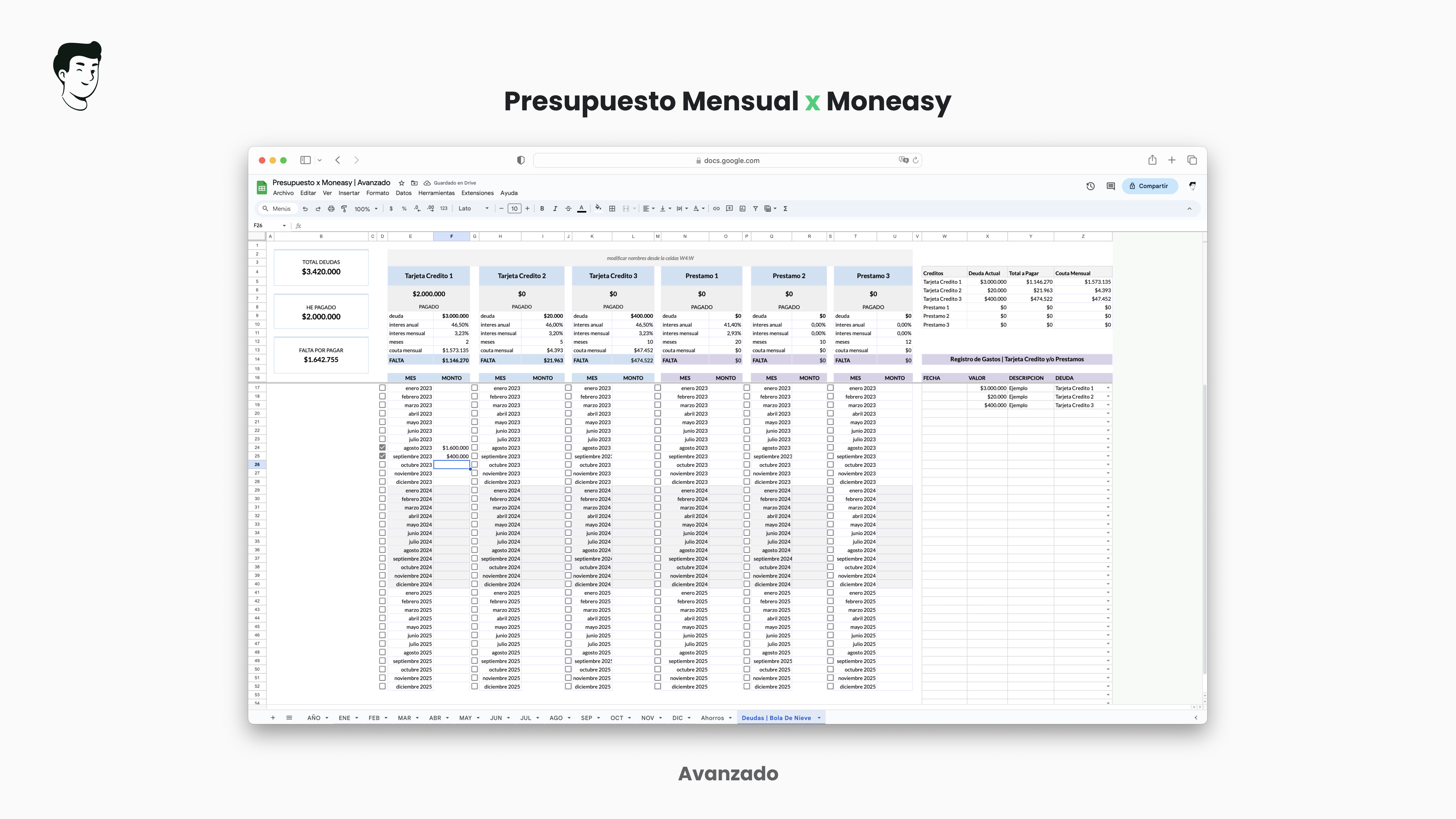Create a filter
Screen dimensions: 1456x819
coord(756,208)
